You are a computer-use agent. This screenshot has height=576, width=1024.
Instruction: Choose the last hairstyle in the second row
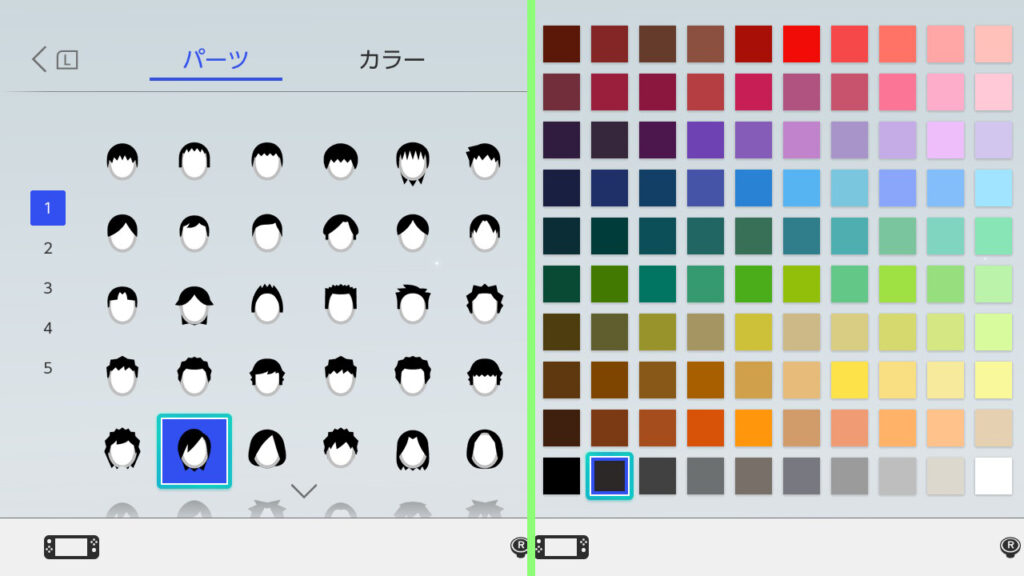485,232
